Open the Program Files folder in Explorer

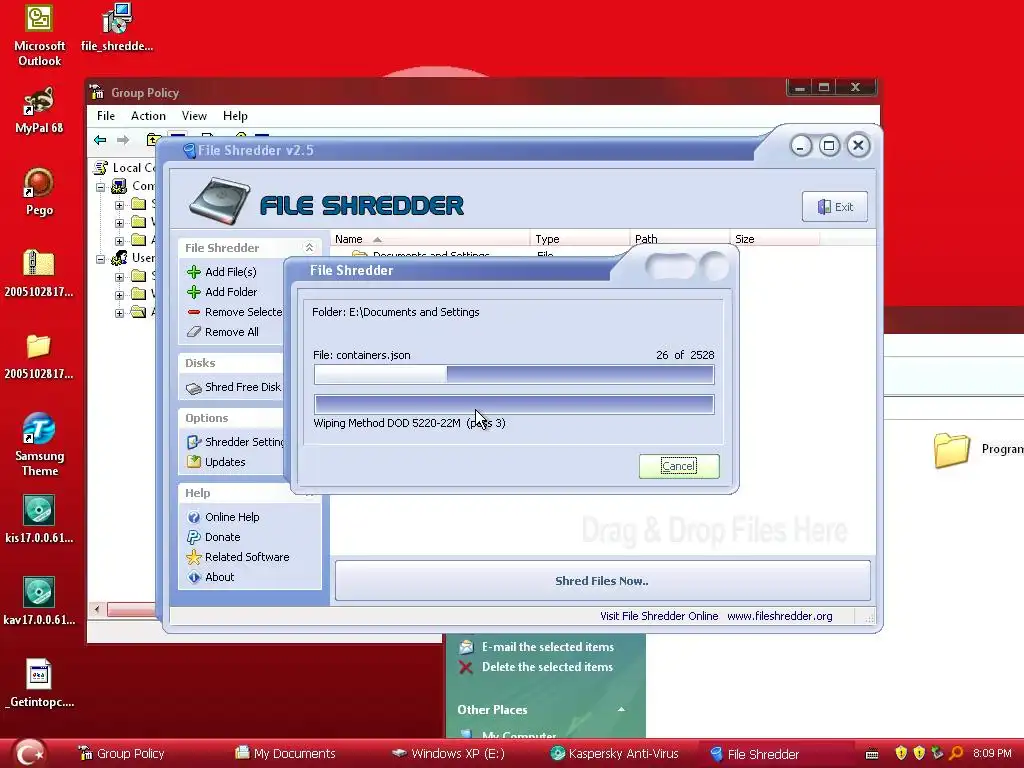pyautogui.click(x=978, y=449)
